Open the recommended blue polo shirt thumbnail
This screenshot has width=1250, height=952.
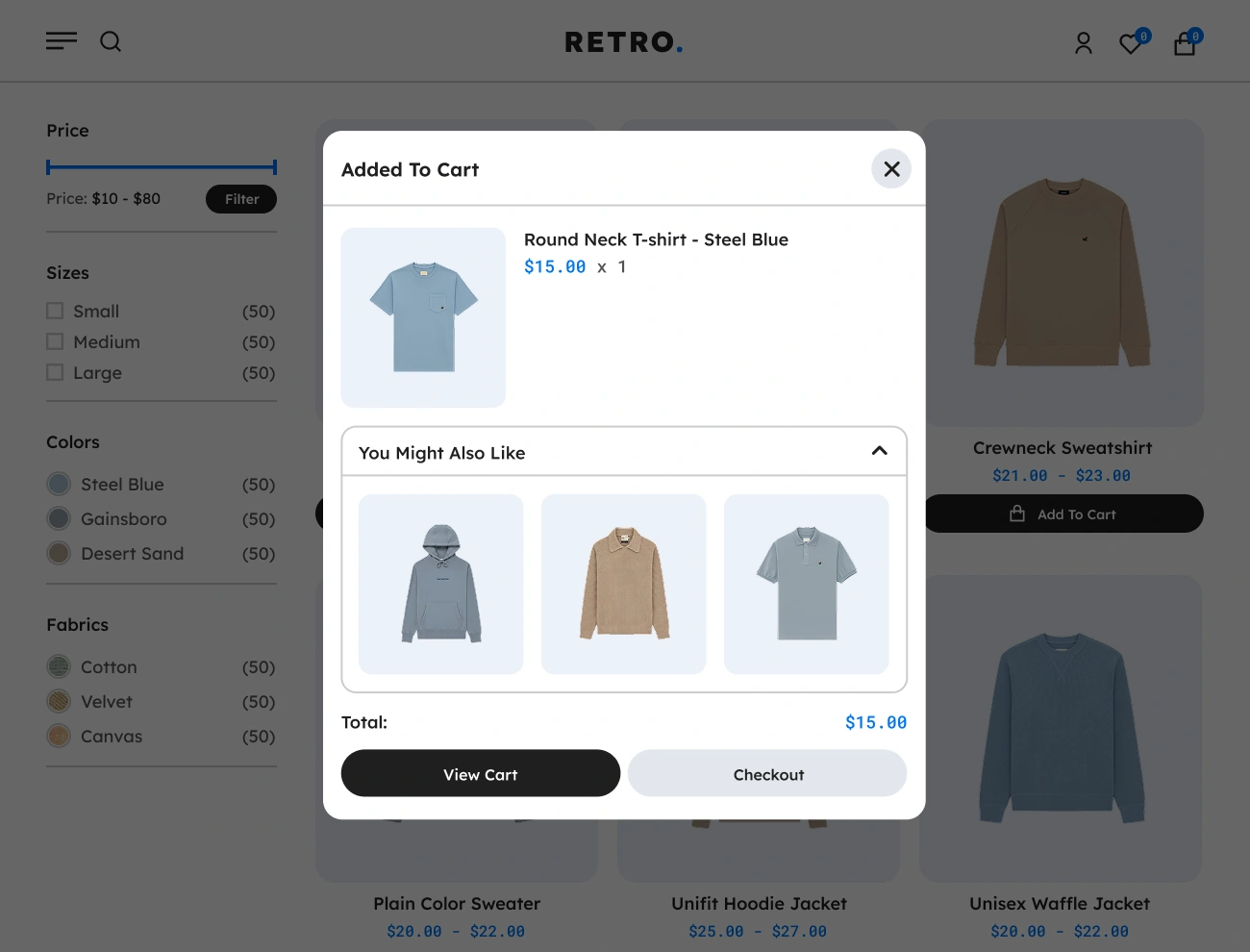click(807, 584)
